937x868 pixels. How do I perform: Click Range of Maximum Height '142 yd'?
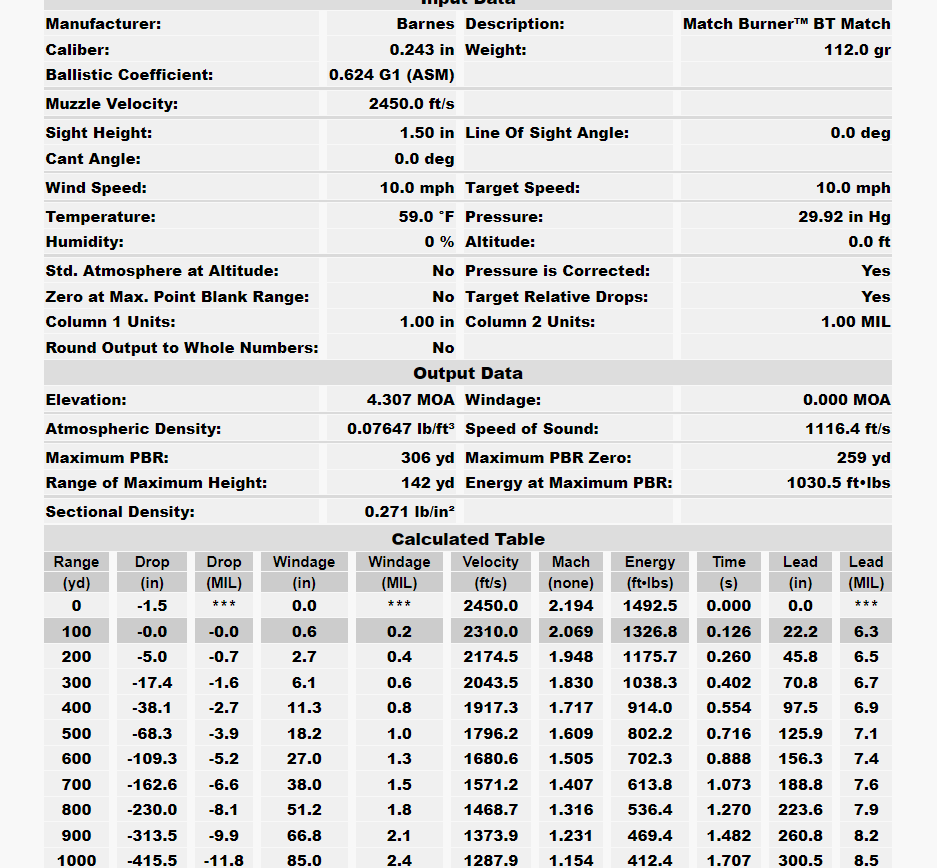click(427, 483)
